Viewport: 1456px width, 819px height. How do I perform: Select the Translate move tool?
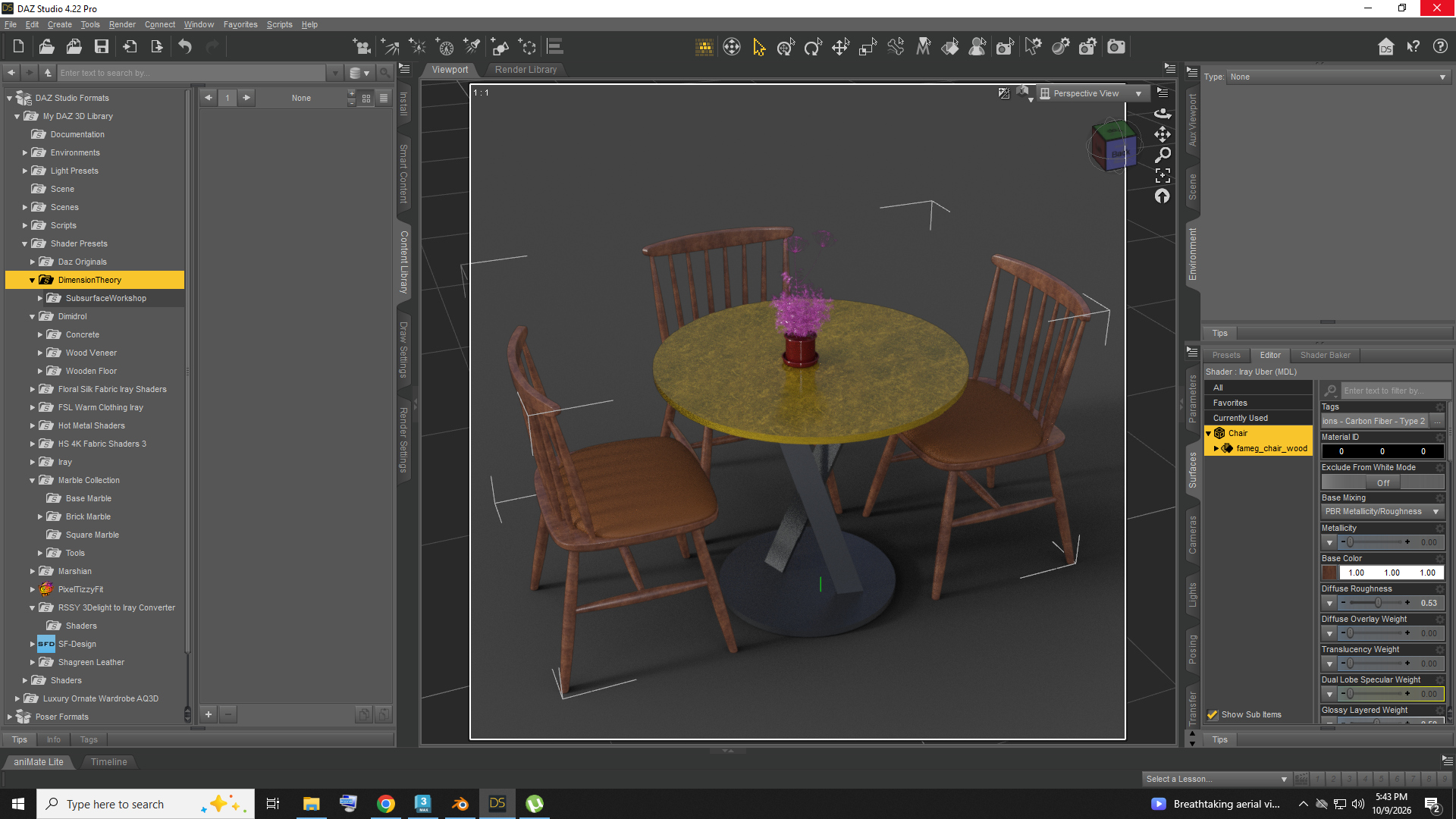click(x=840, y=47)
